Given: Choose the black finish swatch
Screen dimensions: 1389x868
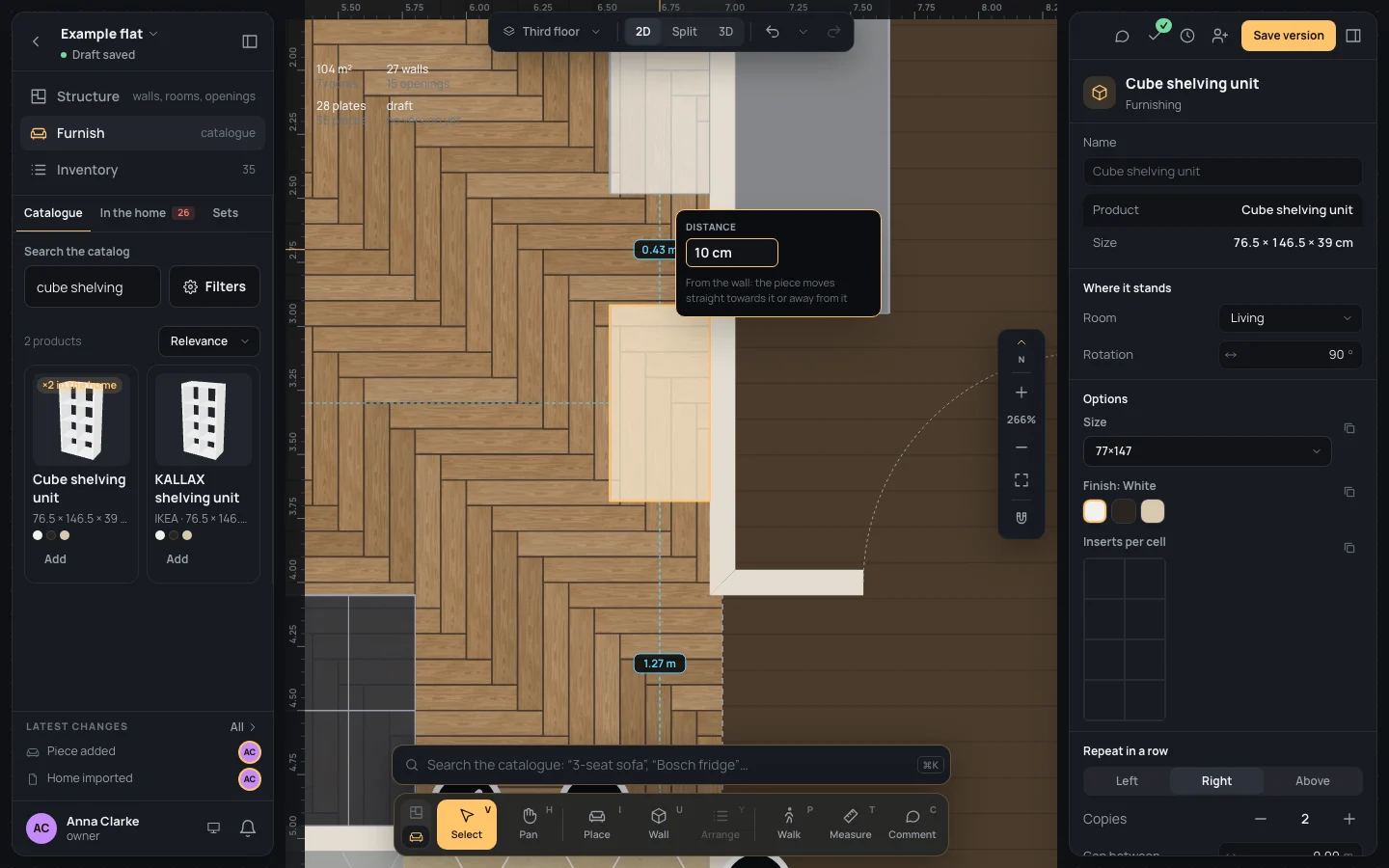Looking at the screenshot, I should 1124,511.
